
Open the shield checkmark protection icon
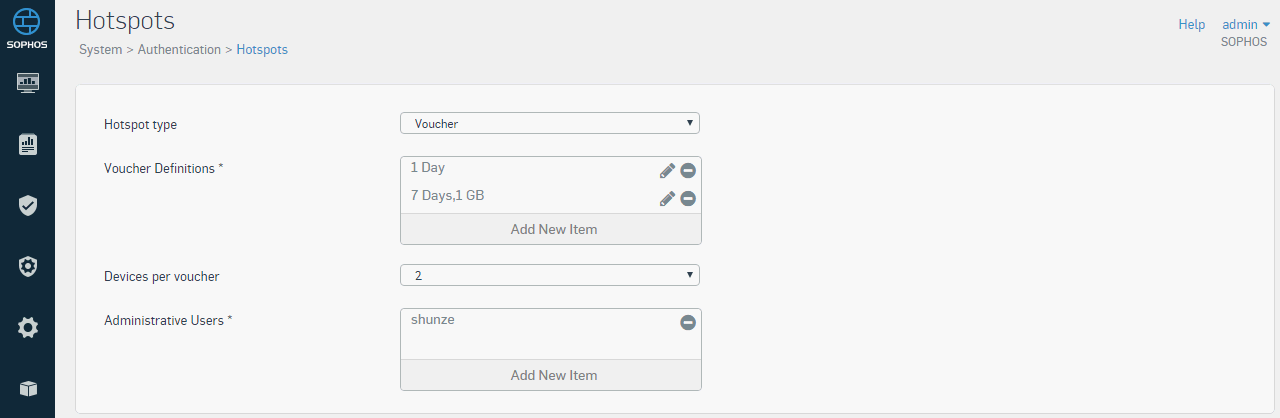28,206
